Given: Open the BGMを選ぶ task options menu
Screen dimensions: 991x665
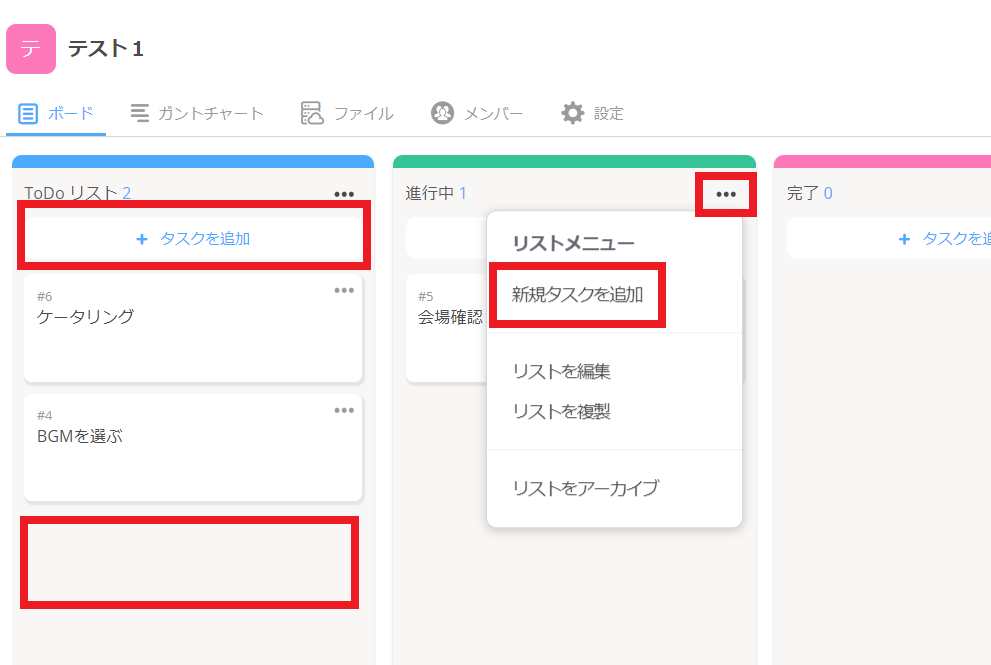Looking at the screenshot, I should [x=344, y=410].
